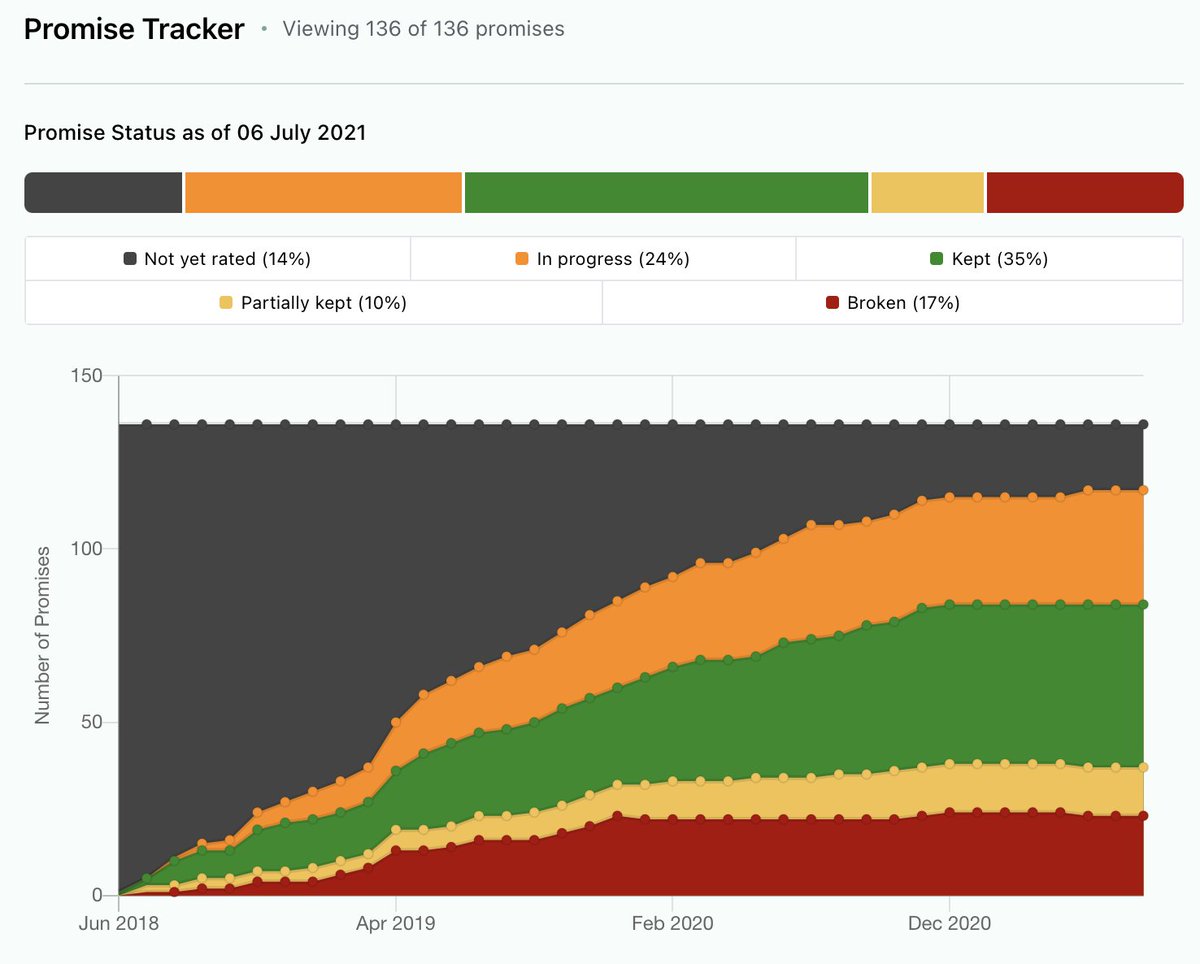Click the yellow Partially kept bar segment
This screenshot has height=964, width=1200.
928,193
